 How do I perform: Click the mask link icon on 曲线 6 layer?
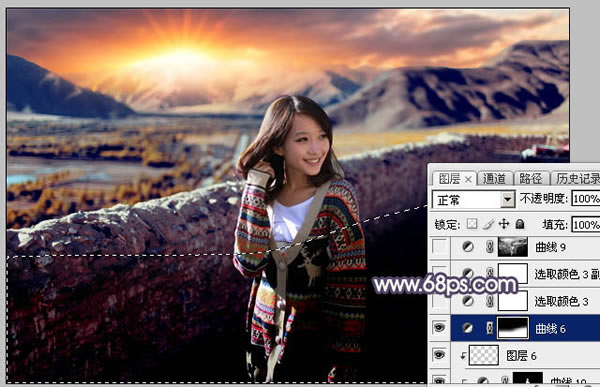coord(489,328)
